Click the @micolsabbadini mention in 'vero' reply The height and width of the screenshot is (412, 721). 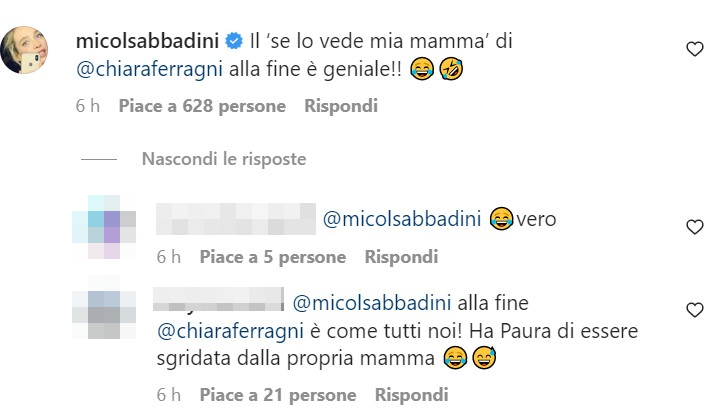(x=402, y=219)
